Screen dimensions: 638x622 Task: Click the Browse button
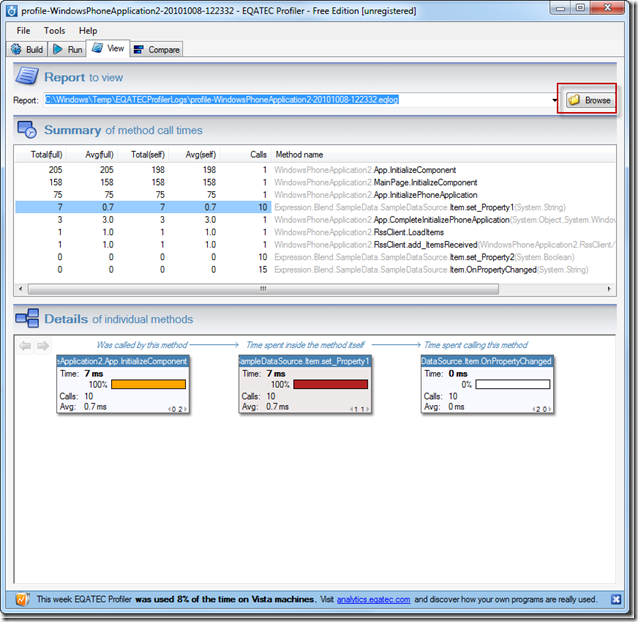(590, 100)
